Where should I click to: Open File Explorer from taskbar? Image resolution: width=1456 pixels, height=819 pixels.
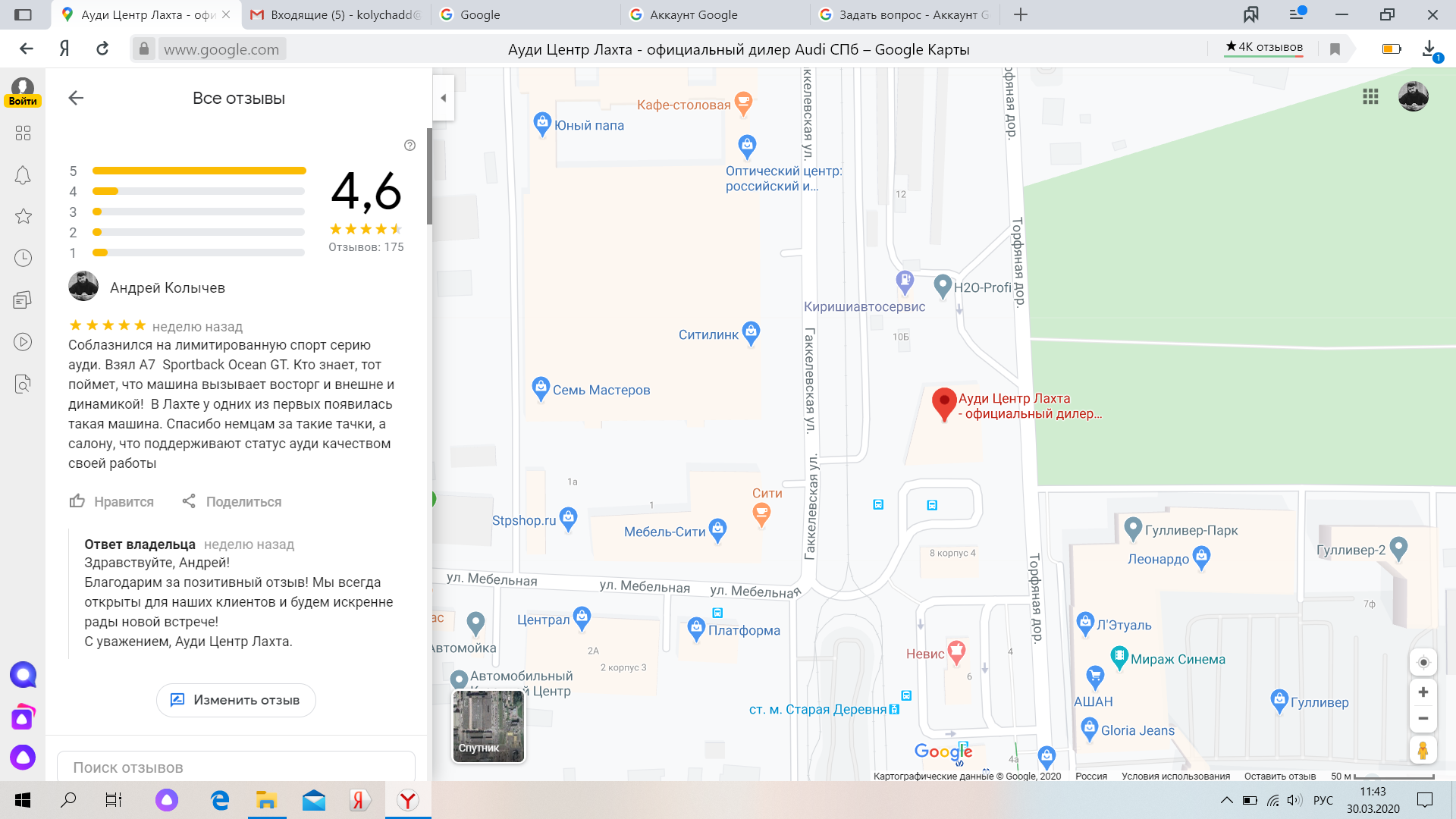(266, 800)
